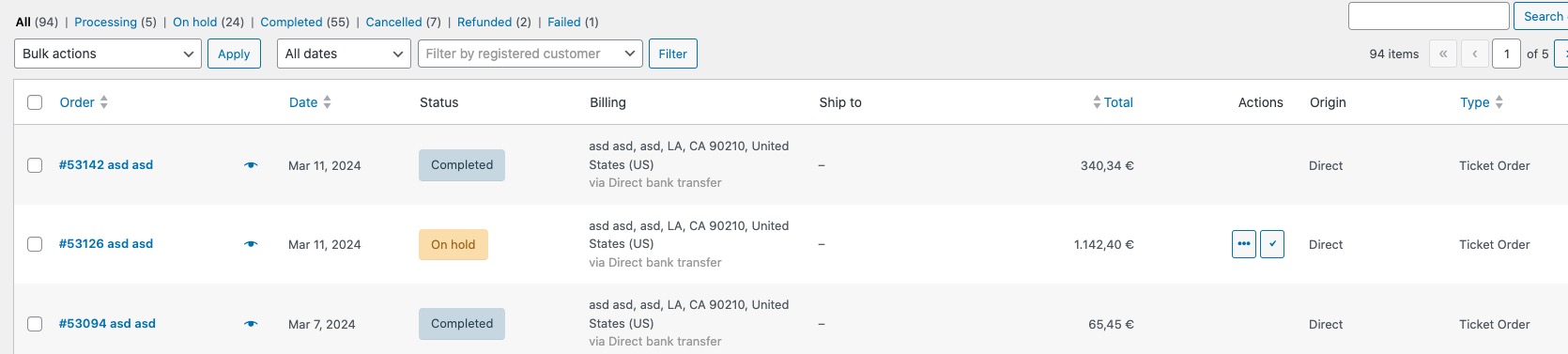Sort by Type column arrows
Screen dimensions: 1568x354
click(x=1499, y=102)
